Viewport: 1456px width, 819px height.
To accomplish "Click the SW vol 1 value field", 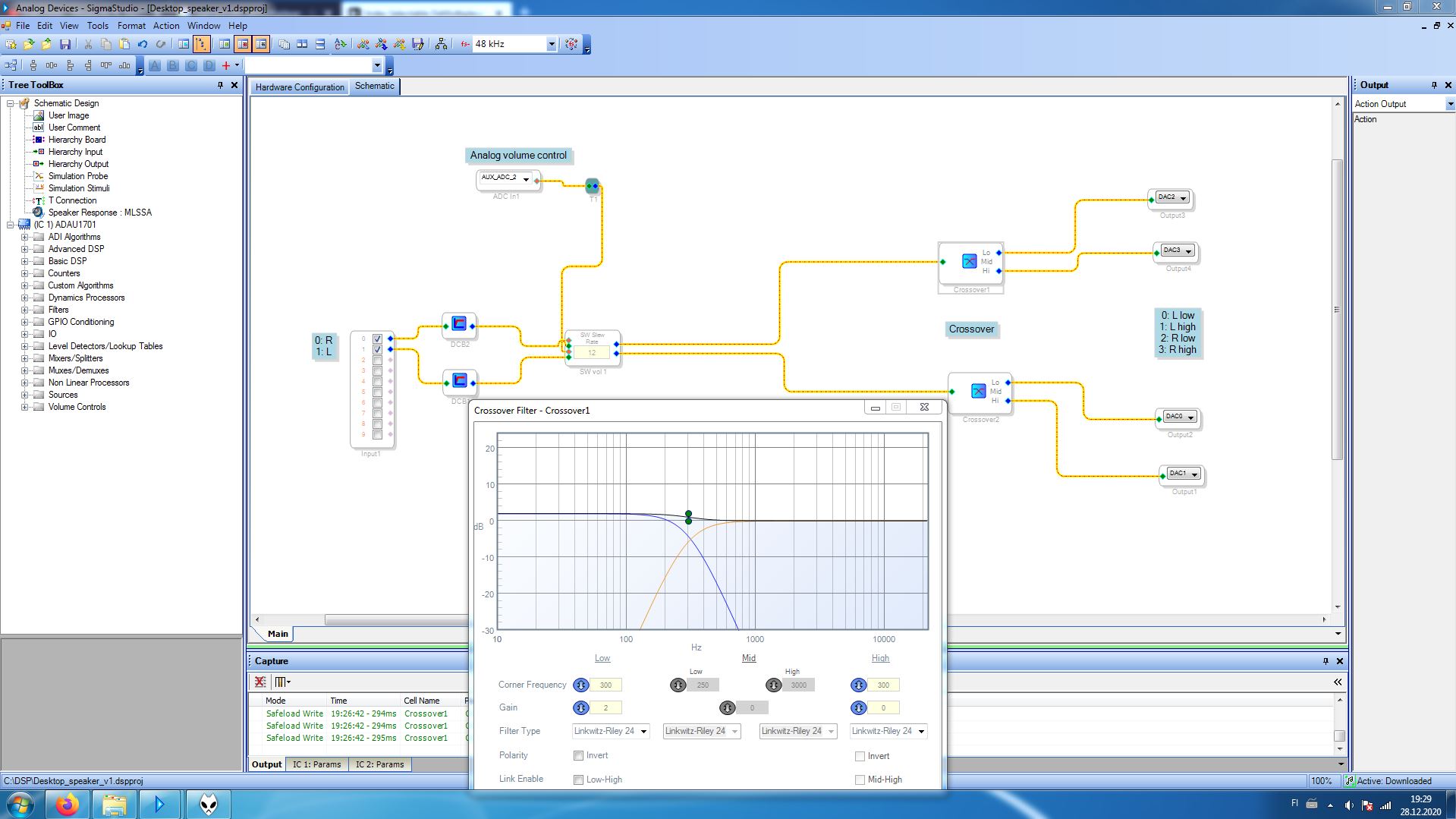I will [592, 353].
